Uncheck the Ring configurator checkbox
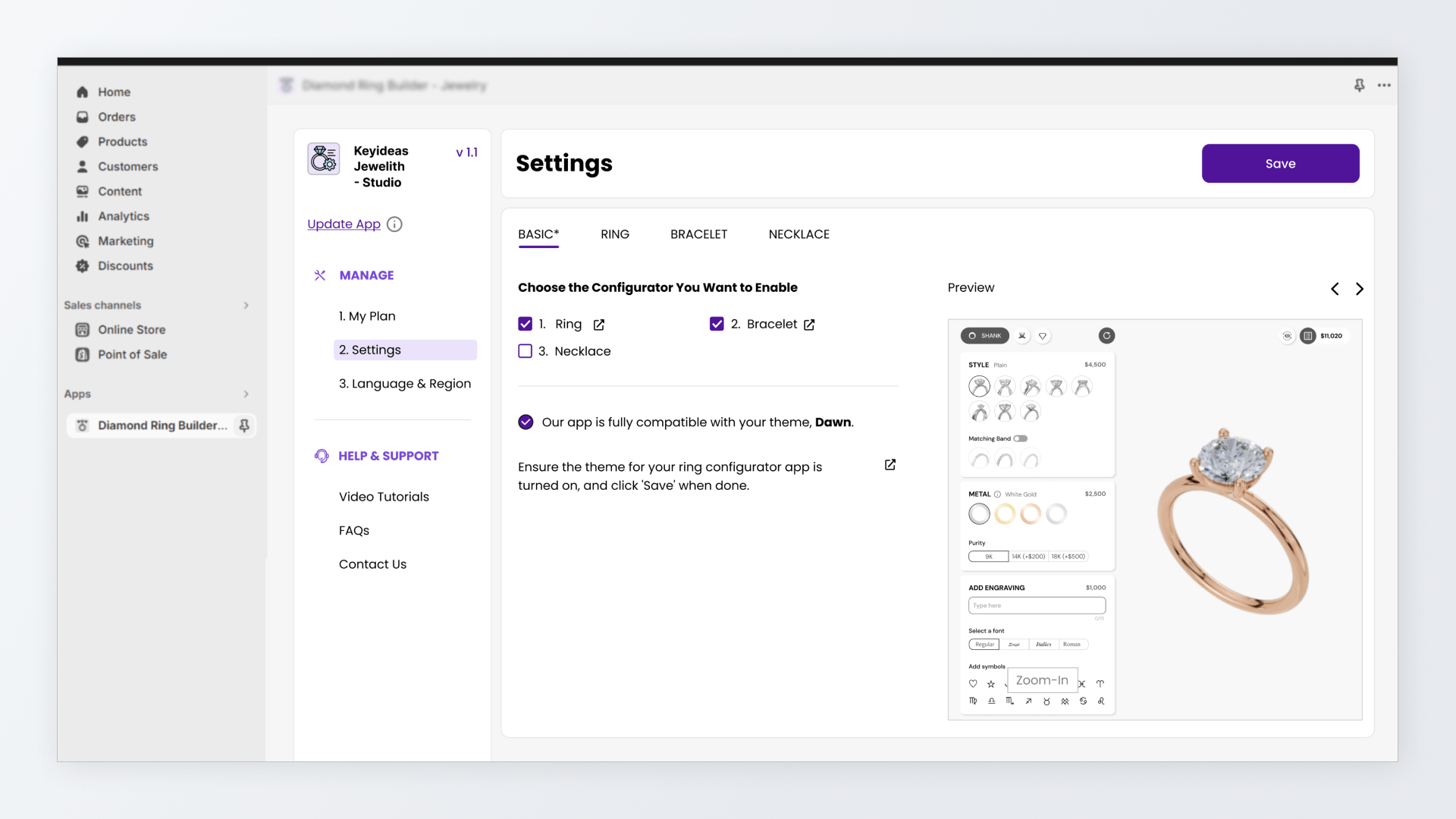 (x=525, y=324)
